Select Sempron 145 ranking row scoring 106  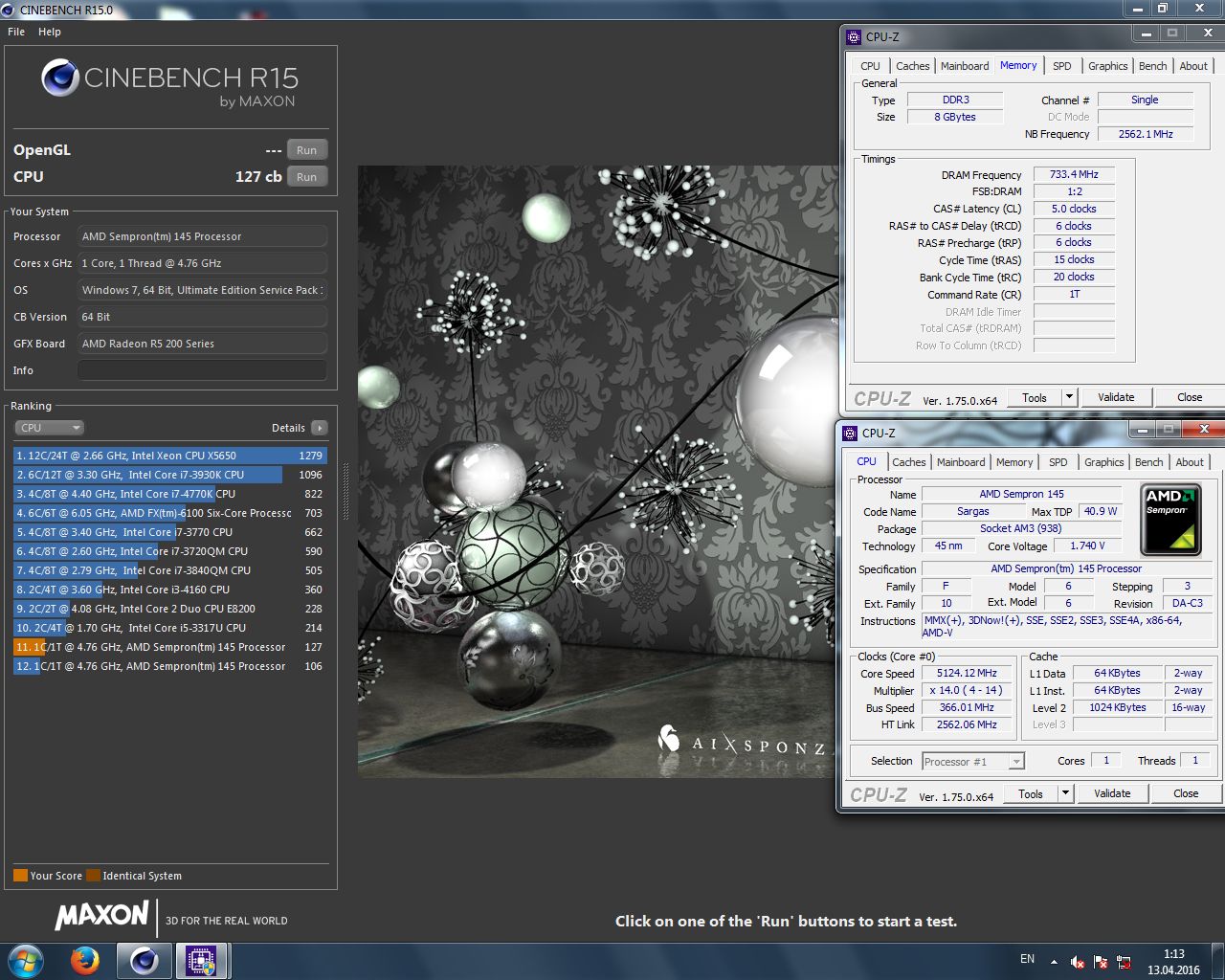tap(170, 666)
